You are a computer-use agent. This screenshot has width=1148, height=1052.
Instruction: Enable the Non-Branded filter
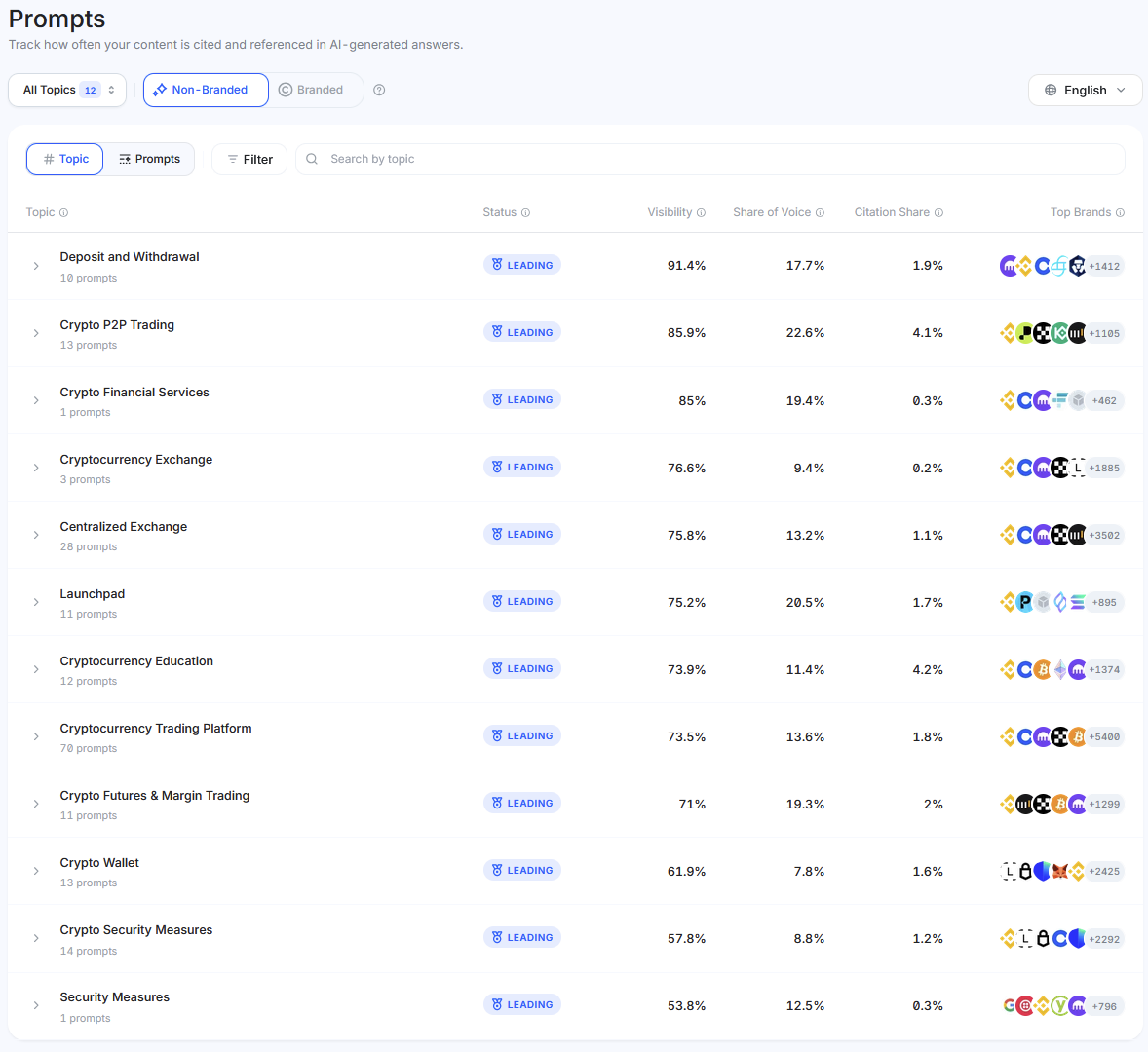coord(206,90)
